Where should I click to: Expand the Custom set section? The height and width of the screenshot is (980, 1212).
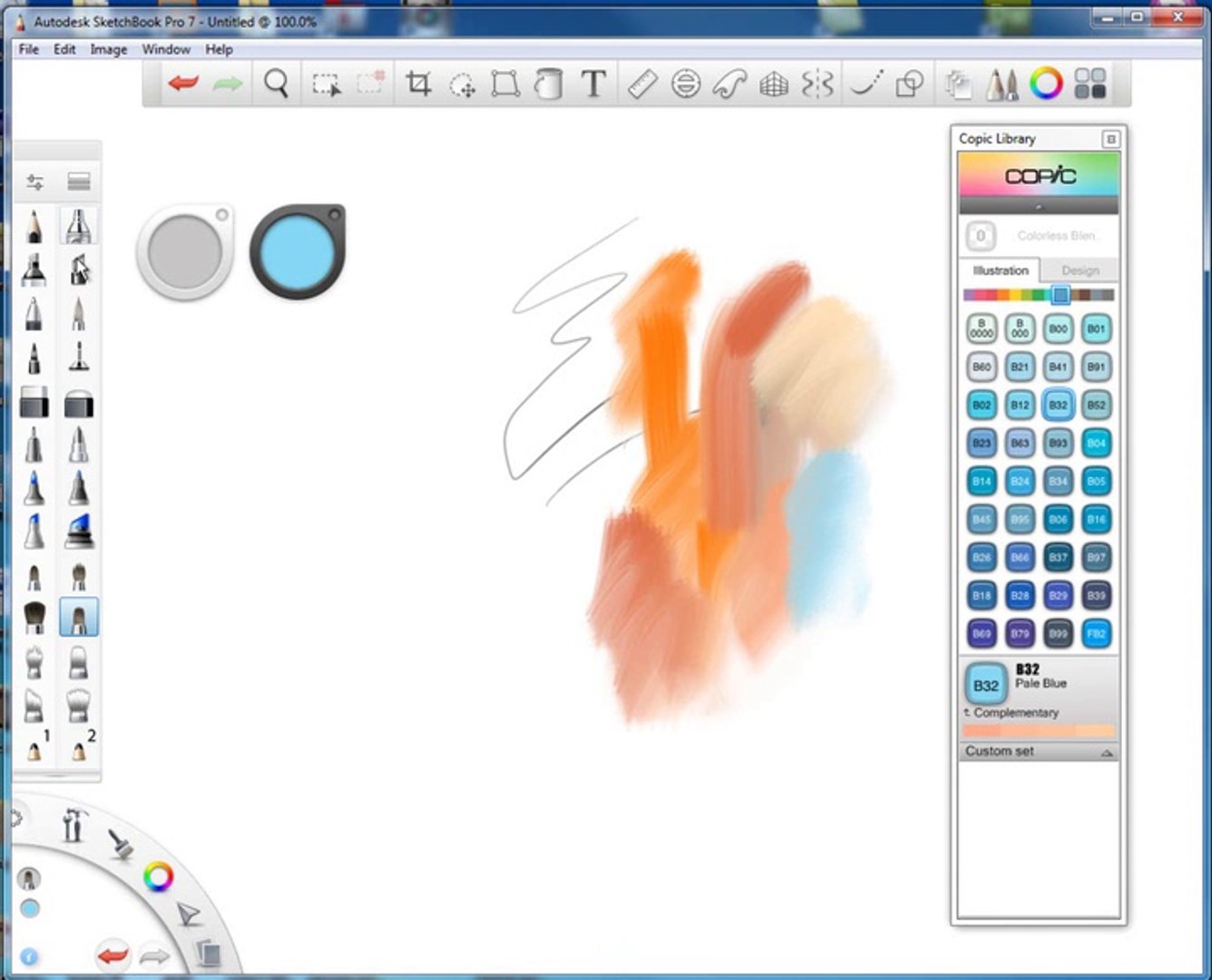click(x=1038, y=751)
